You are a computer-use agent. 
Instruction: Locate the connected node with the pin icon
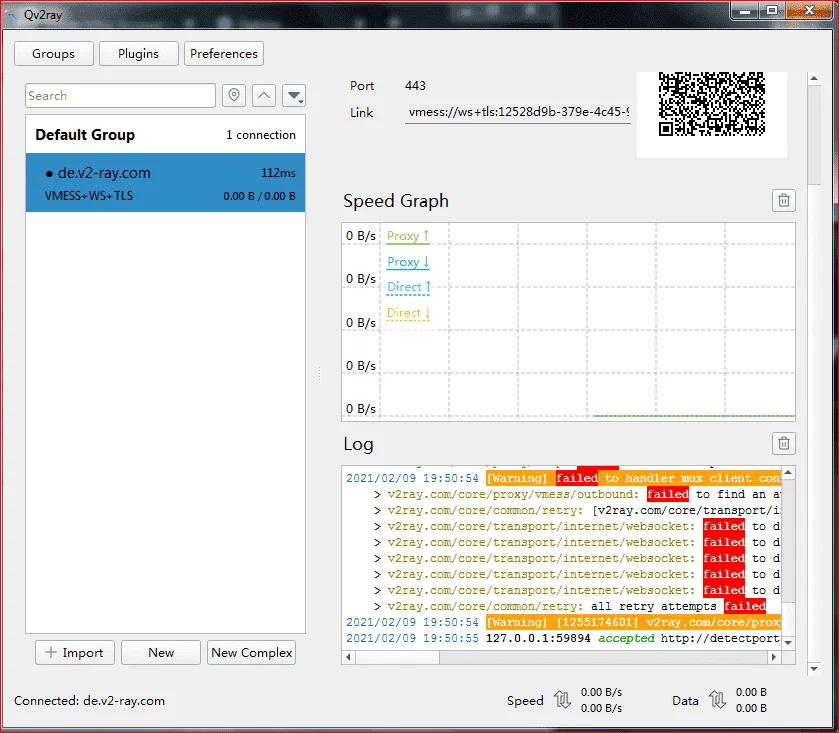tap(234, 96)
